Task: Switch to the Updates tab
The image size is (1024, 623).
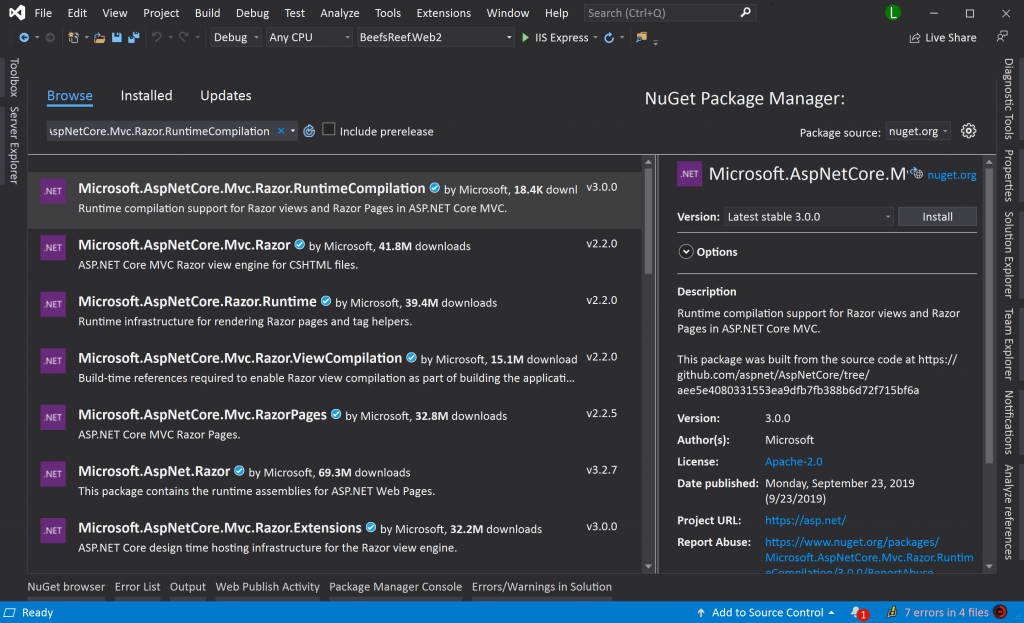Action: [225, 95]
